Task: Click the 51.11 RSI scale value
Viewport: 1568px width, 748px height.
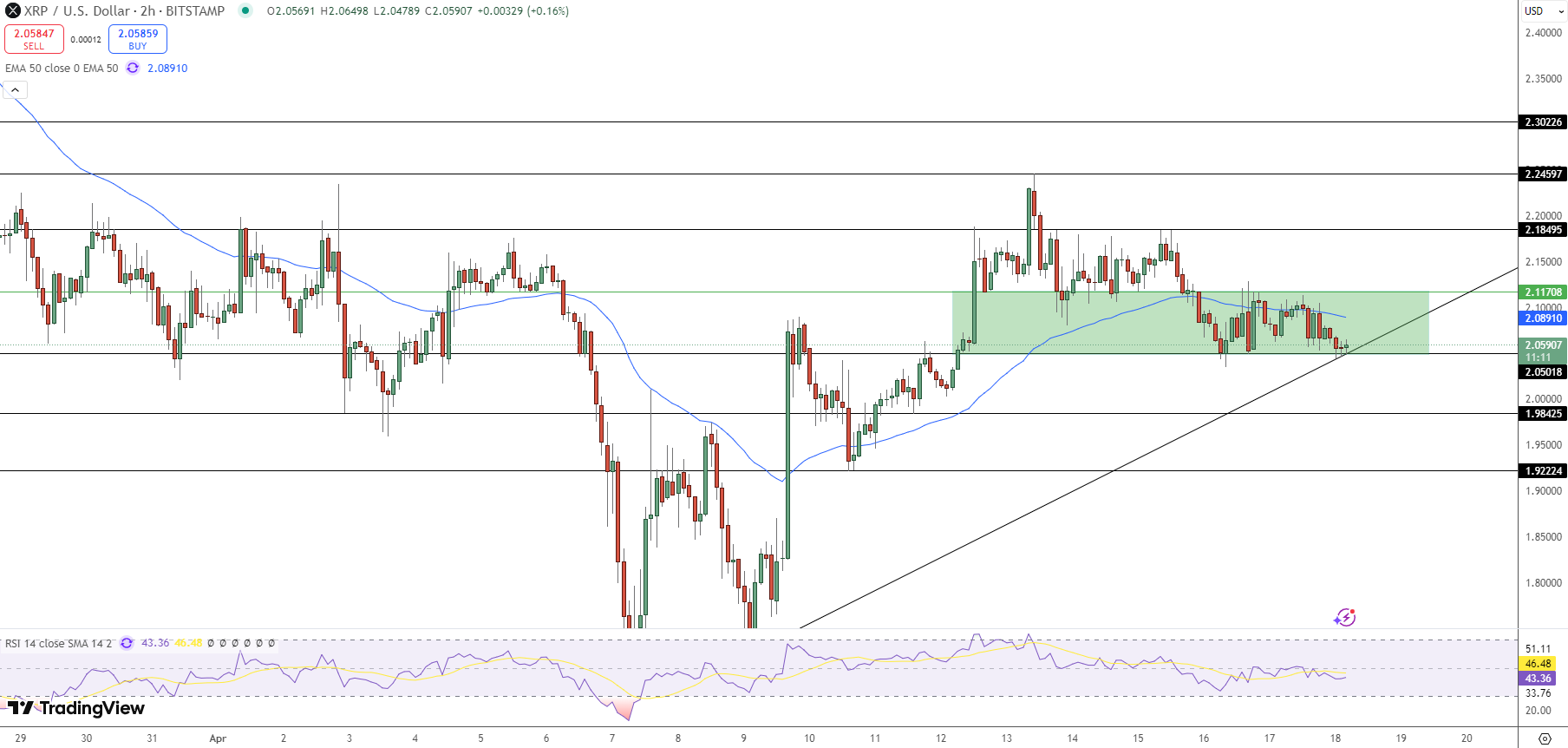Action: 1538,649
